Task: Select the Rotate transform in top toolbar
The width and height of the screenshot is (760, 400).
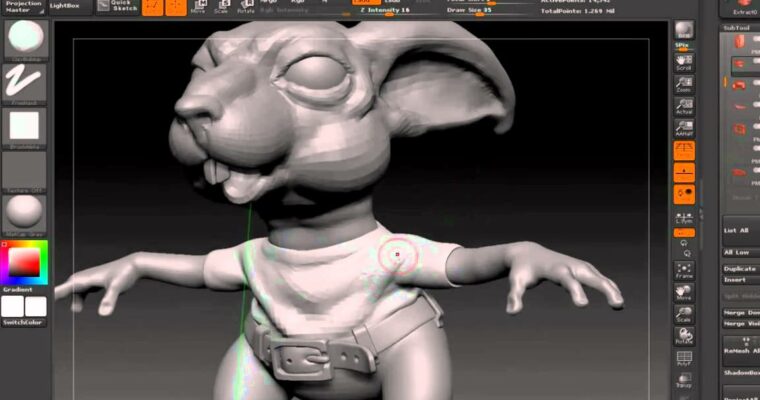Action: (246, 7)
